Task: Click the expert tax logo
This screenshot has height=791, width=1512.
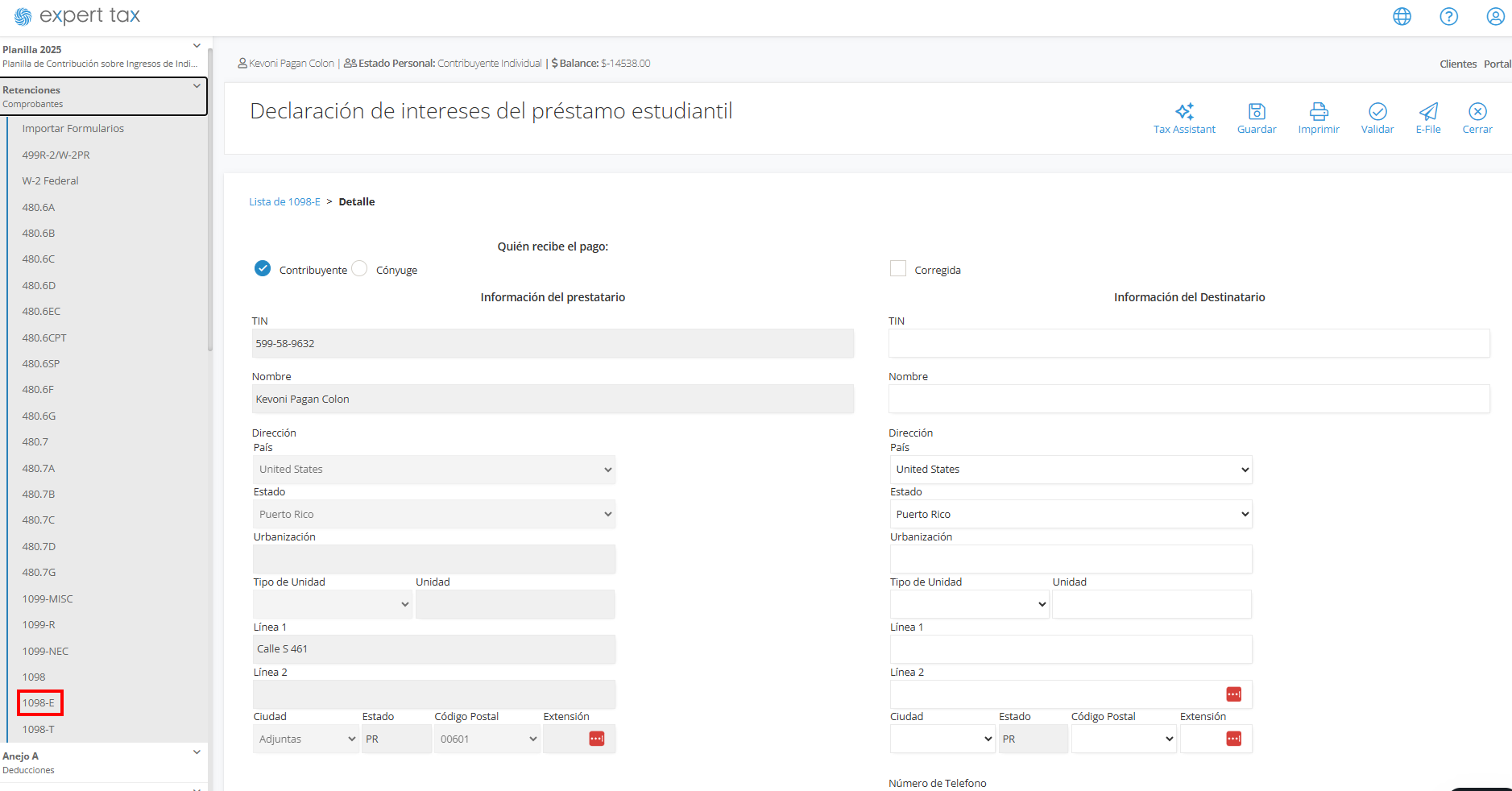Action: point(77,16)
